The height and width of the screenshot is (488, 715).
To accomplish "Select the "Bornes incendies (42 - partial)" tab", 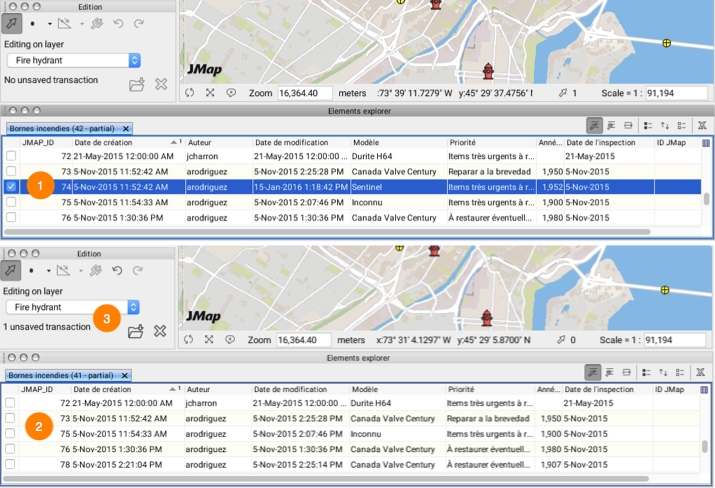I will (62, 128).
